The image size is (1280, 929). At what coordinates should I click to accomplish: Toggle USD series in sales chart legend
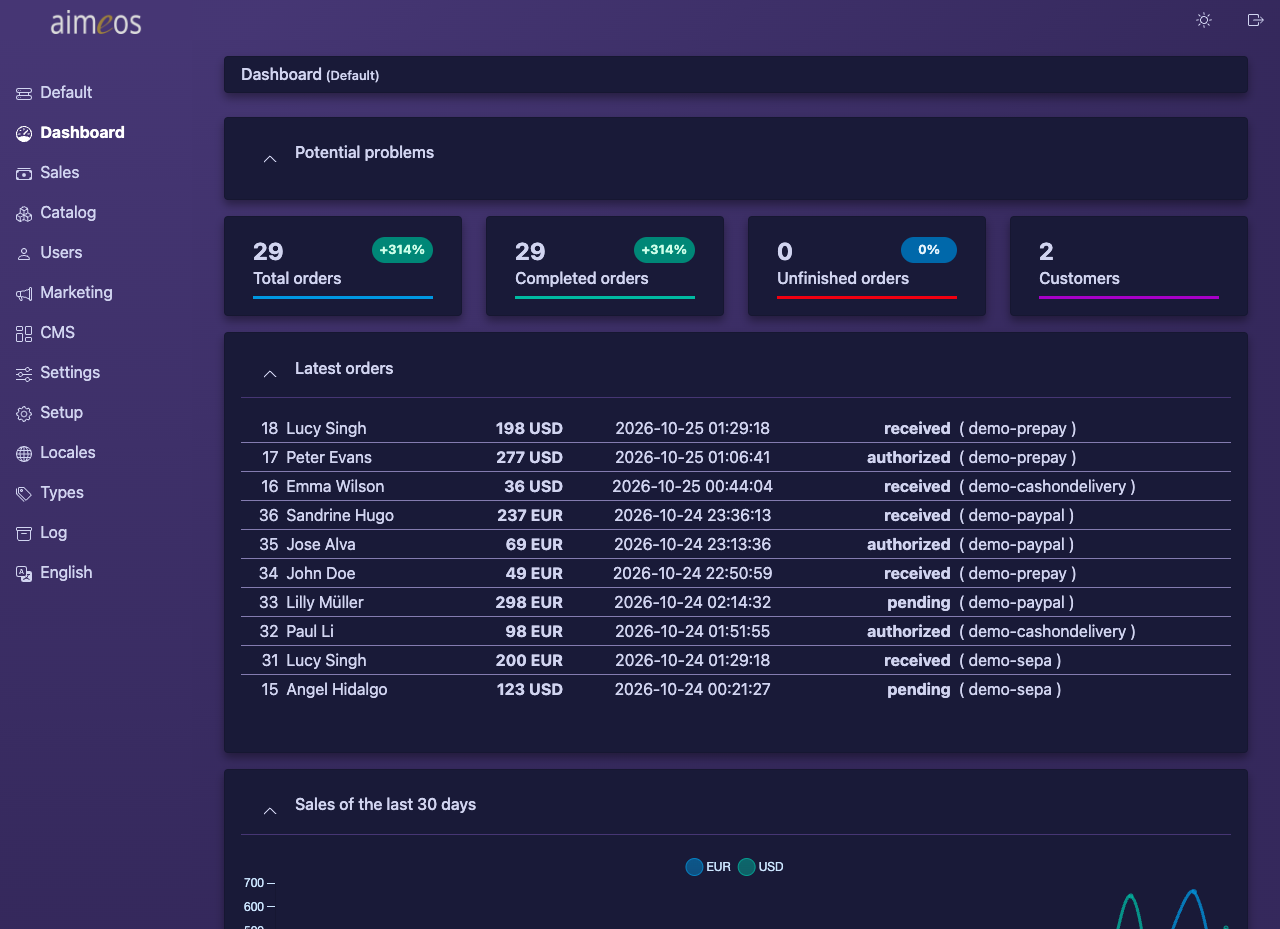coord(761,867)
